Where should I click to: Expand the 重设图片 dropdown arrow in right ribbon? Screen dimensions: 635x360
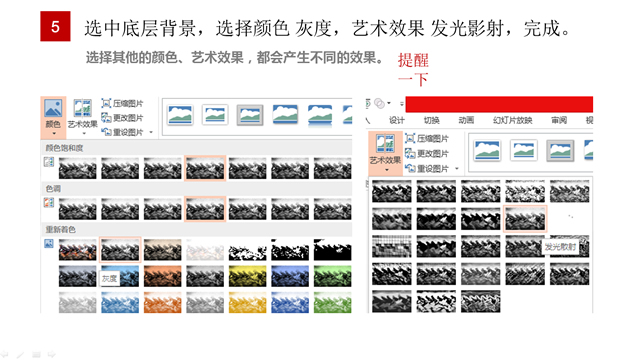[x=457, y=168]
